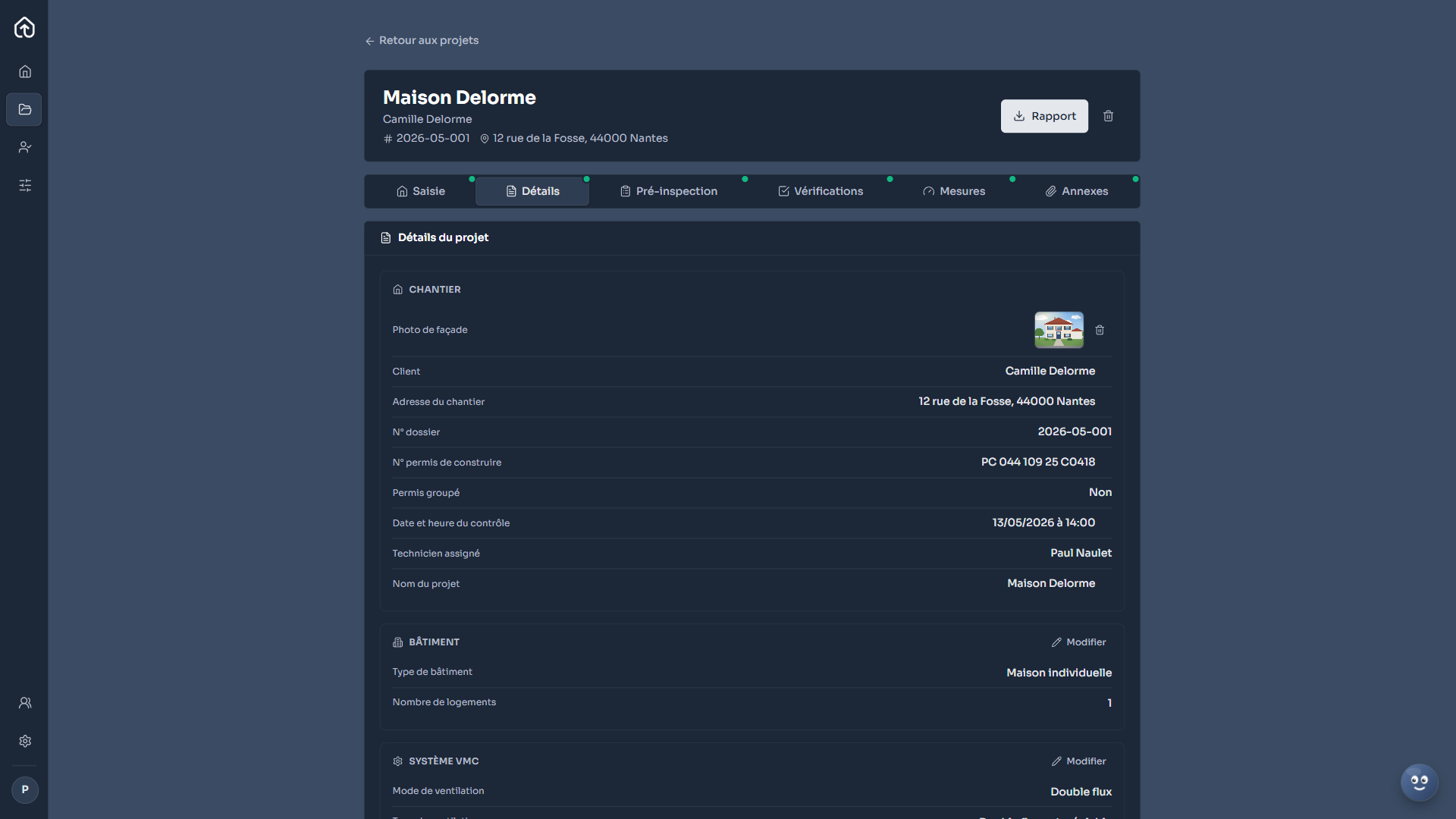
Task: Open the P user avatar
Action: 25,789
